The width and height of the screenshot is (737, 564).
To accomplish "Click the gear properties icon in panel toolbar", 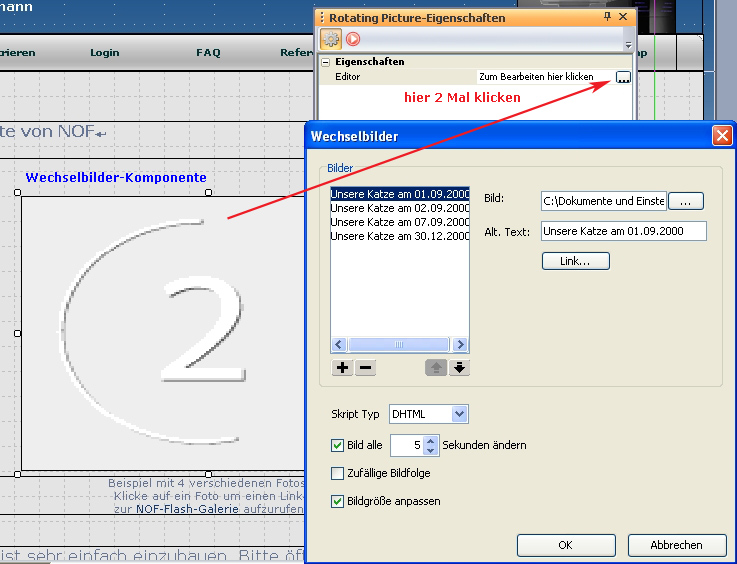I will [331, 39].
